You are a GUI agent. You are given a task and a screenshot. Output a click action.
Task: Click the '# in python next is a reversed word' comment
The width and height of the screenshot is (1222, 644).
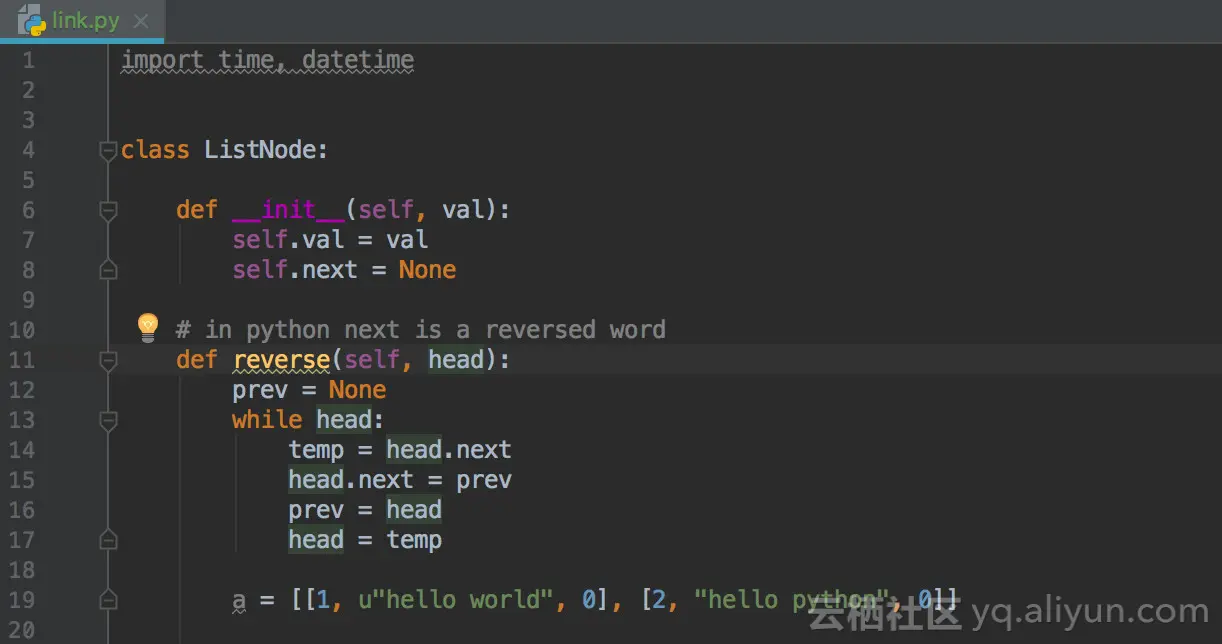[421, 330]
